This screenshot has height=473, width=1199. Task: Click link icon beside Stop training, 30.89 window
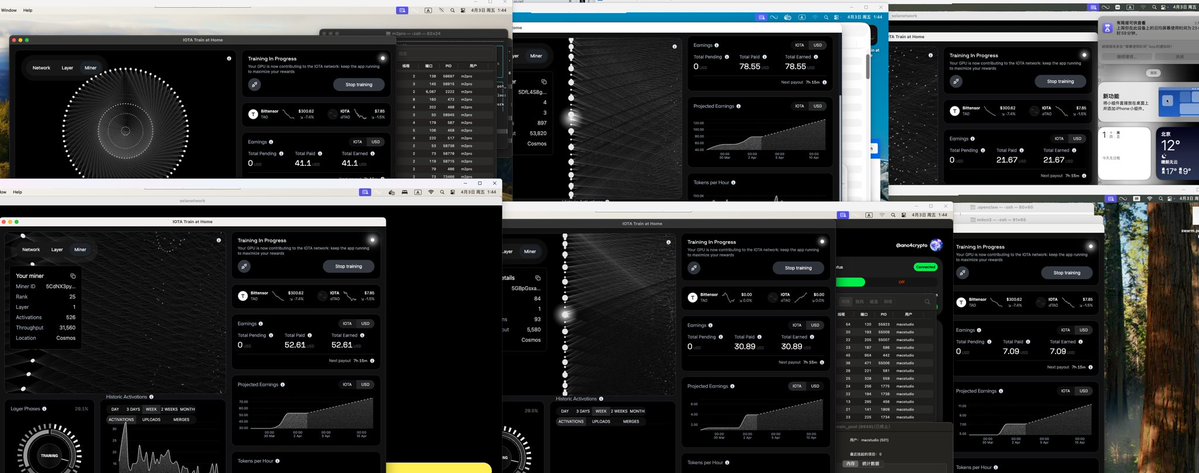pyautogui.click(x=694, y=268)
